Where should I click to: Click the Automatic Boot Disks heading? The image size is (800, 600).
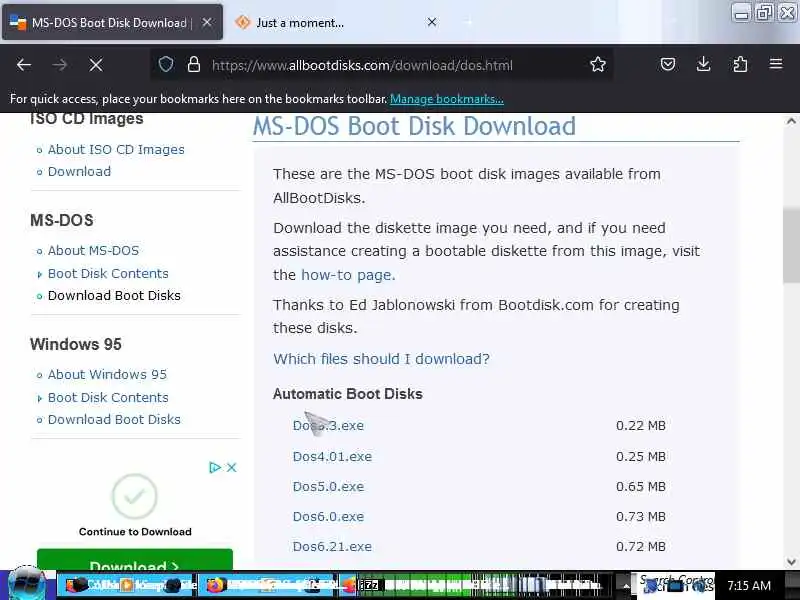click(348, 394)
